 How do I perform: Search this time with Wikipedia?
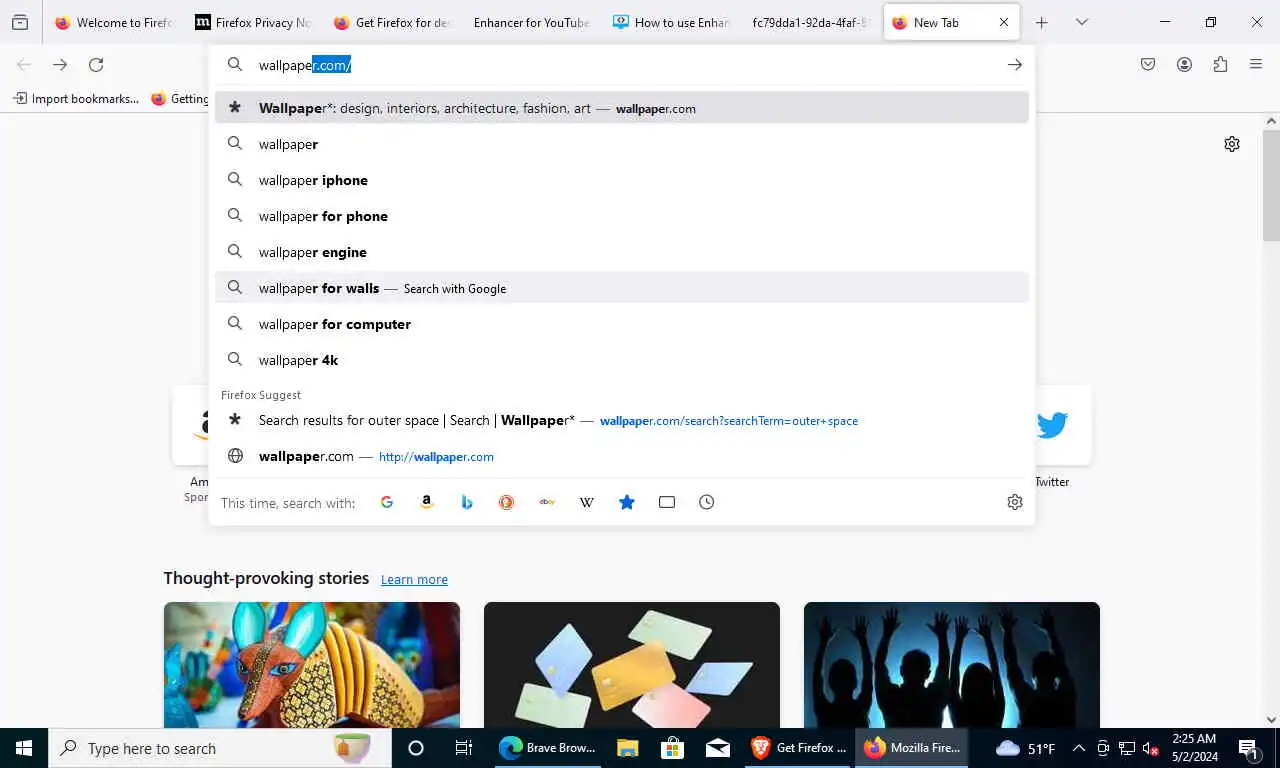[x=587, y=502]
